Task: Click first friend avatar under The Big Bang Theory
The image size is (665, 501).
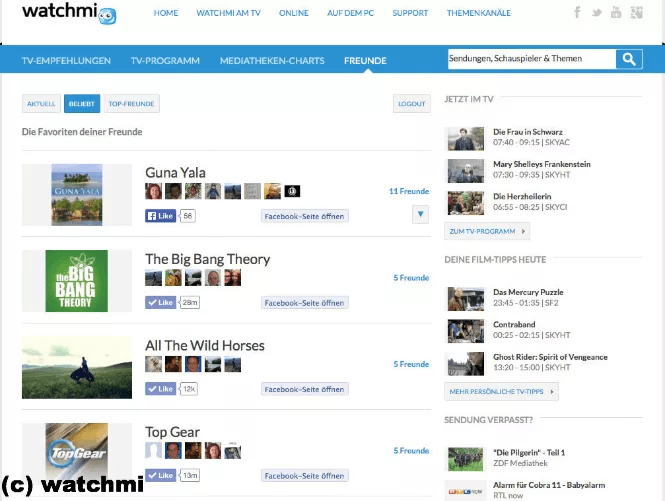Action: tap(153, 278)
